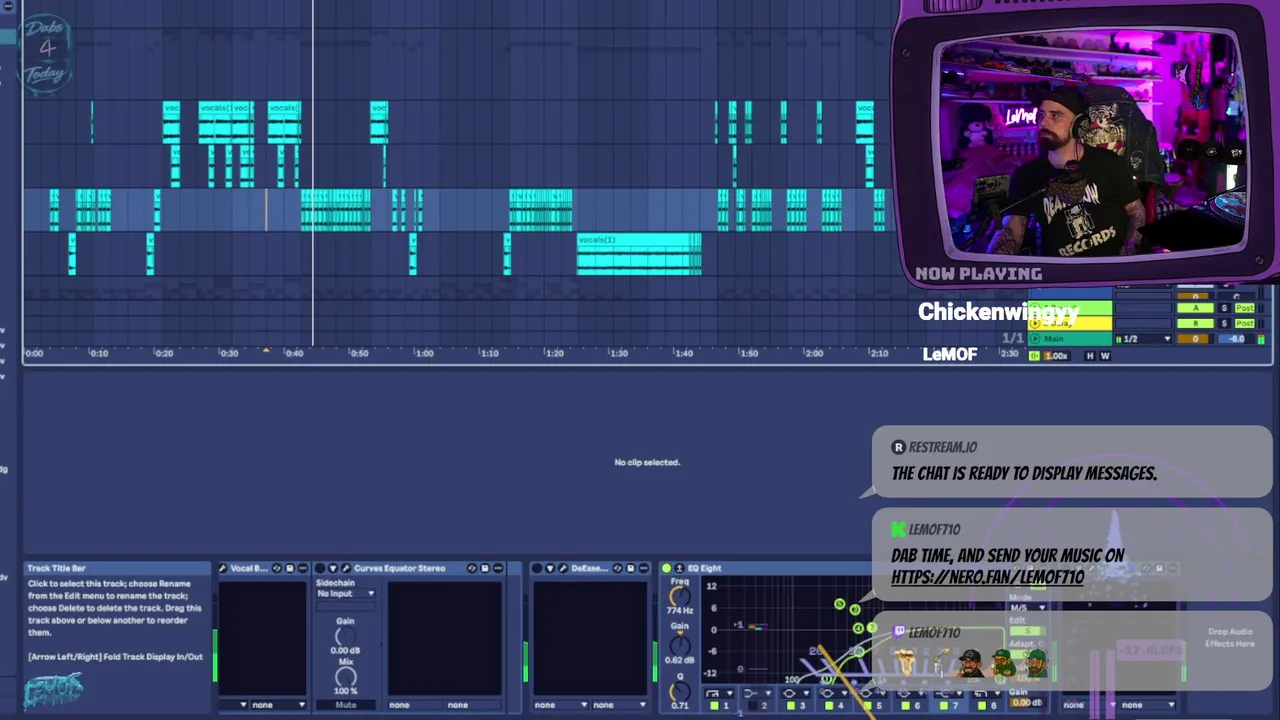Click the H height-fit button
The image size is (1280, 720).
[x=1090, y=355]
